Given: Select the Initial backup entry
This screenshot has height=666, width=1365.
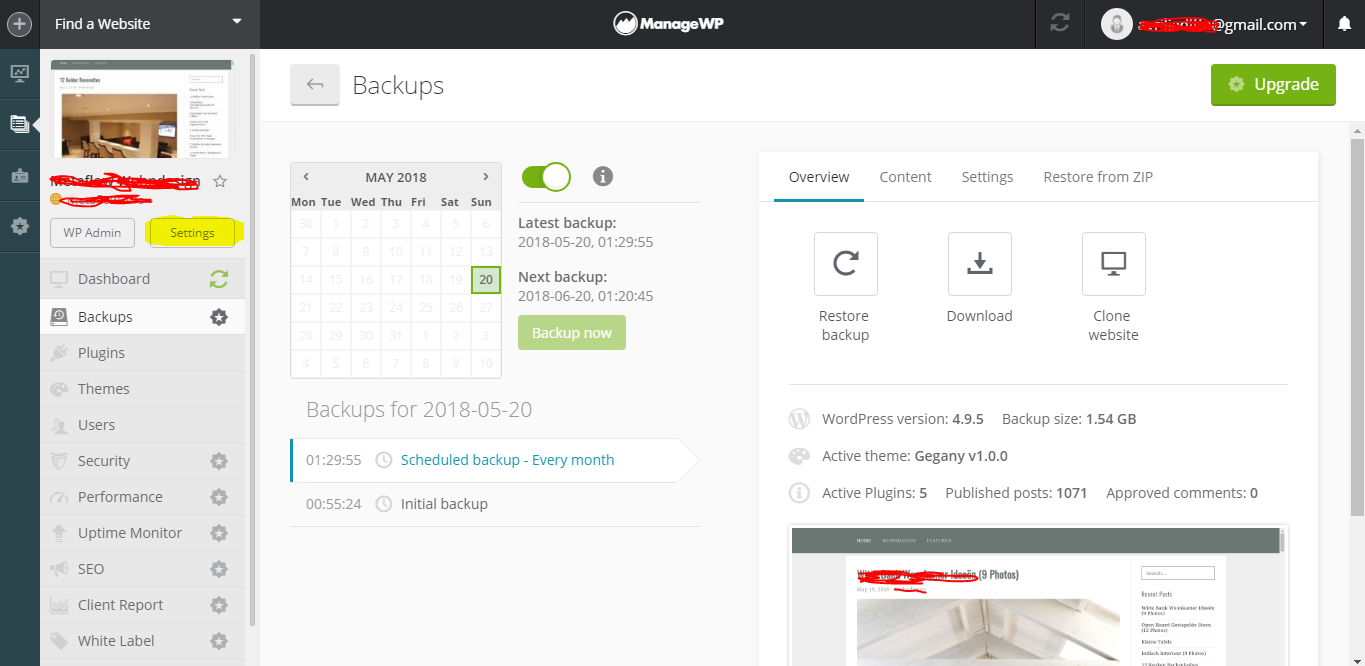Looking at the screenshot, I should (495, 504).
